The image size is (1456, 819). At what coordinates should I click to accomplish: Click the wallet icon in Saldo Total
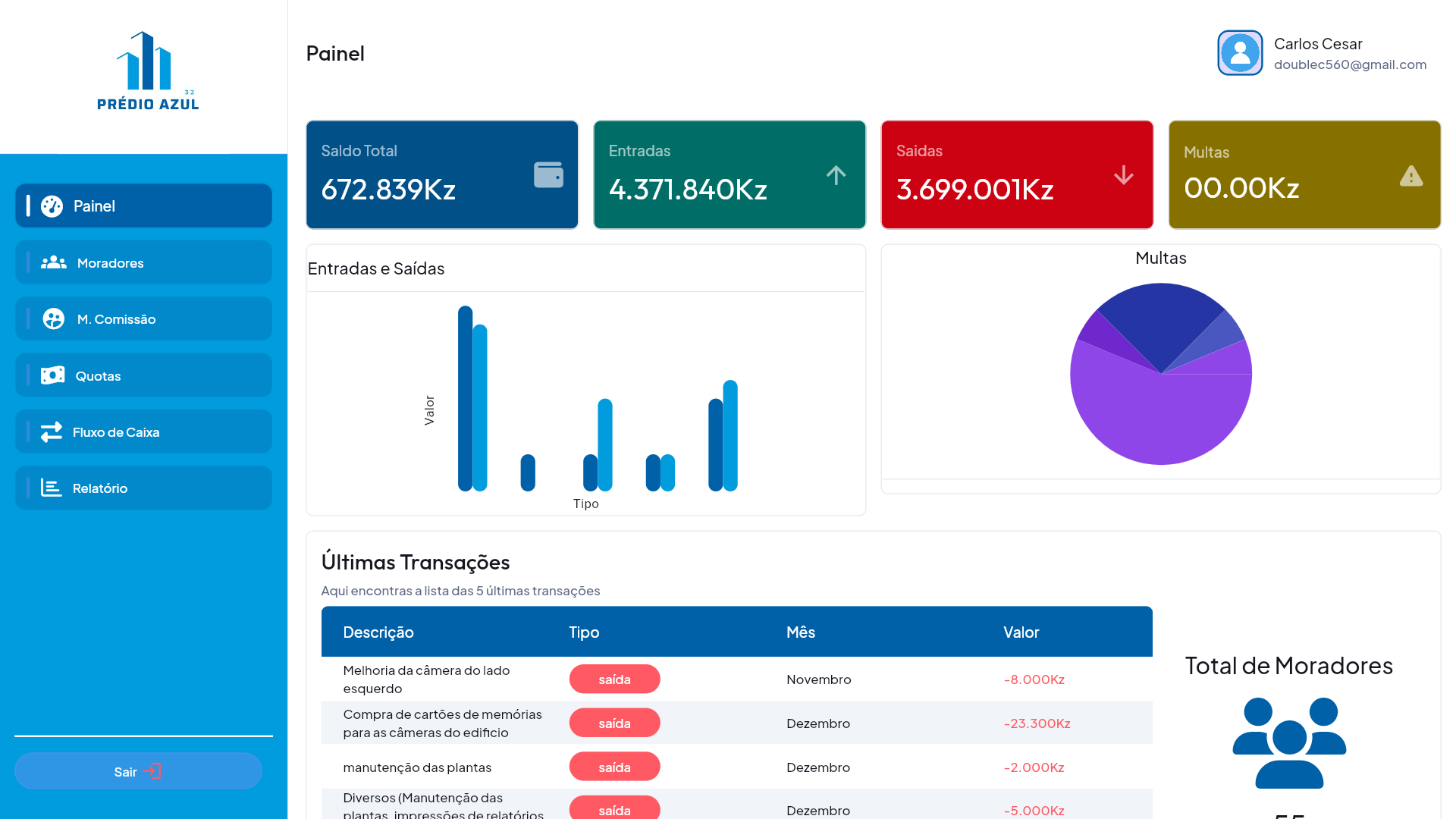click(x=548, y=175)
